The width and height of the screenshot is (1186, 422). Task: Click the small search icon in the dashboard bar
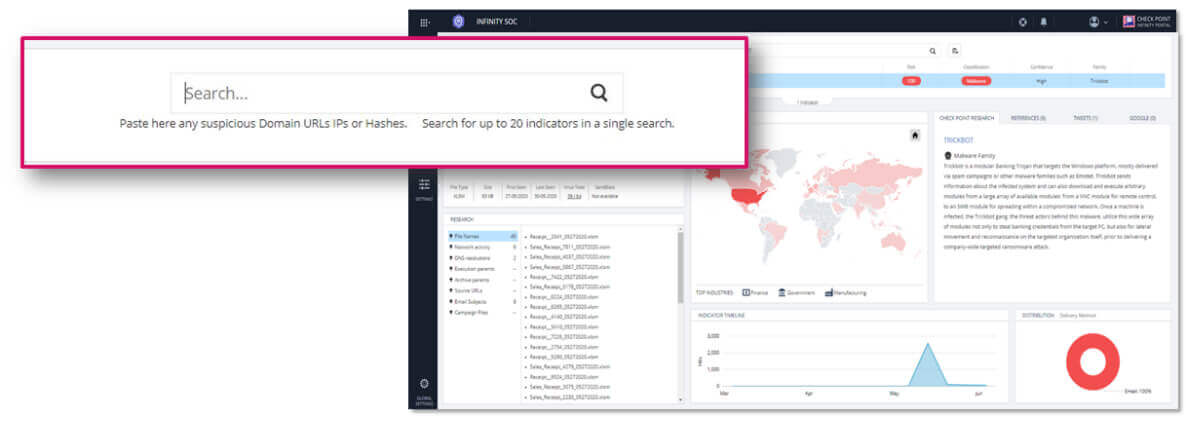click(x=933, y=51)
